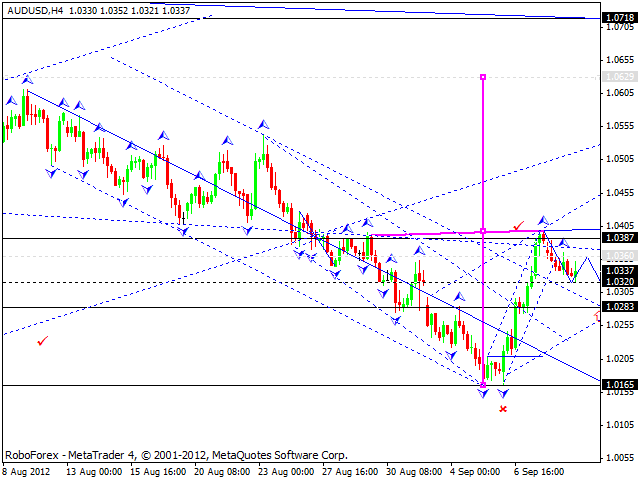Click the AUDUSD,H4 symbol title text
Viewport: 640px width, 480px height.
click(x=35, y=10)
